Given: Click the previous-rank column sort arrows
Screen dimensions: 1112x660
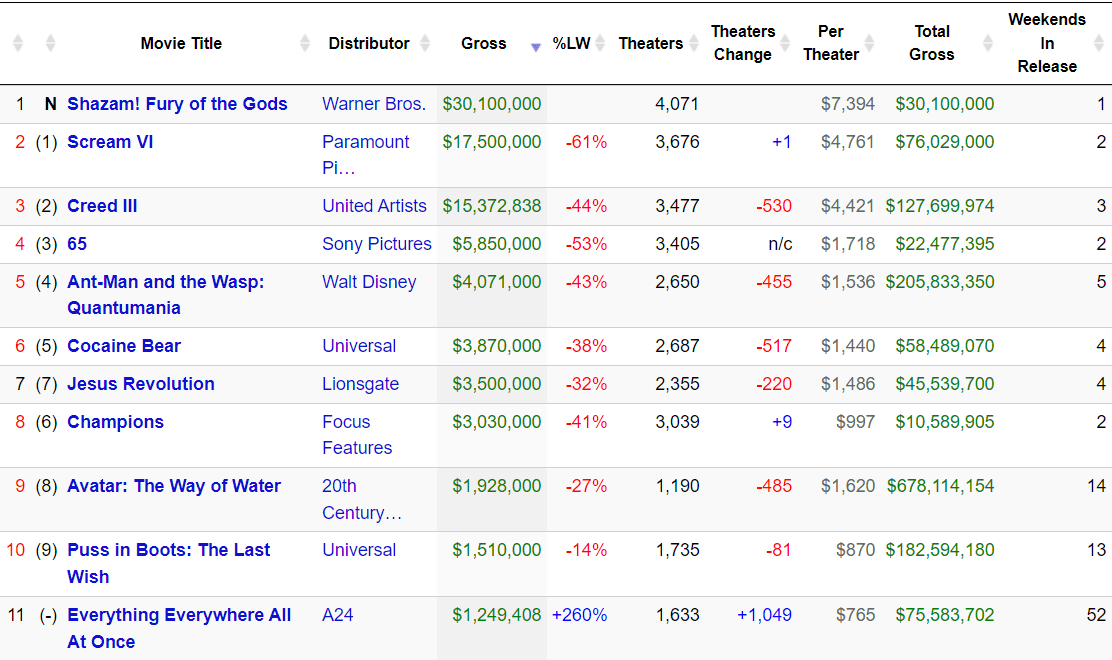Looking at the screenshot, I should pos(50,43).
